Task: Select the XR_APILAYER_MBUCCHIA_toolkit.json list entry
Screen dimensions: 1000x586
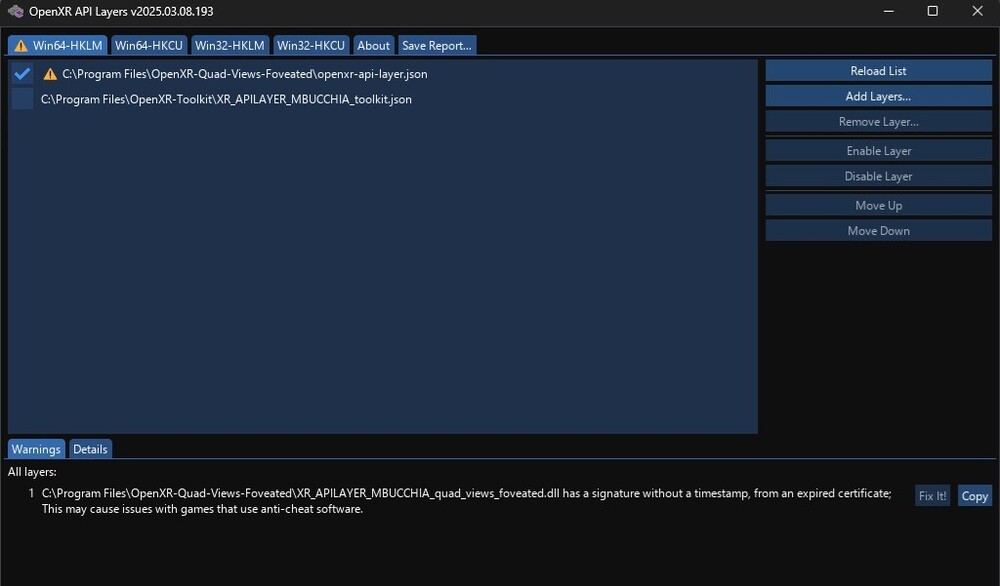Action: (226, 99)
